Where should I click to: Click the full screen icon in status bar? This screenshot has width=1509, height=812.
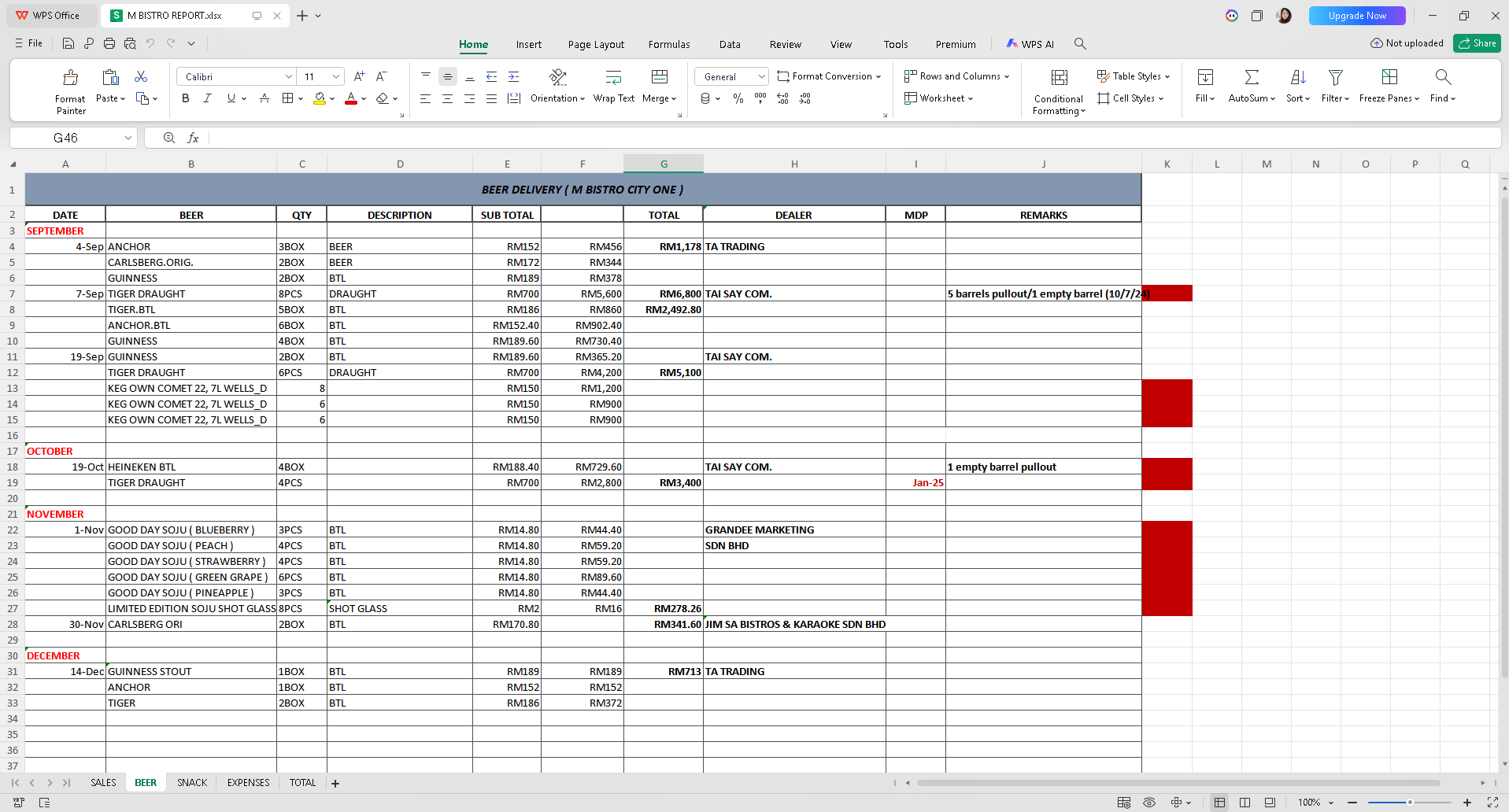click(1492, 803)
